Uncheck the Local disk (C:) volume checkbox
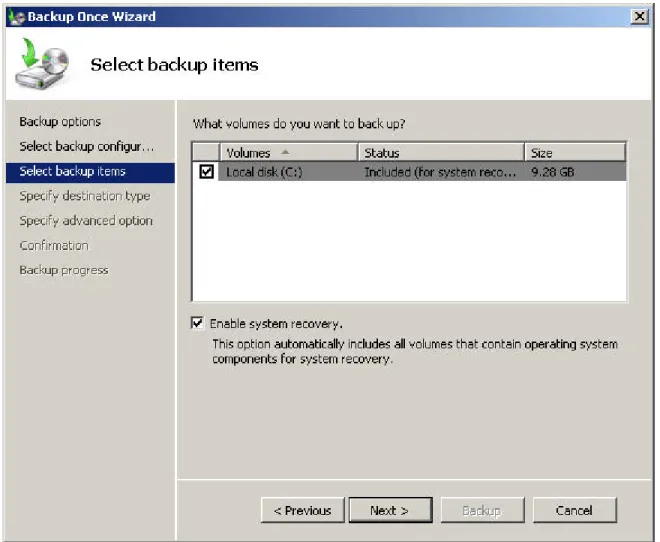 coord(207,172)
